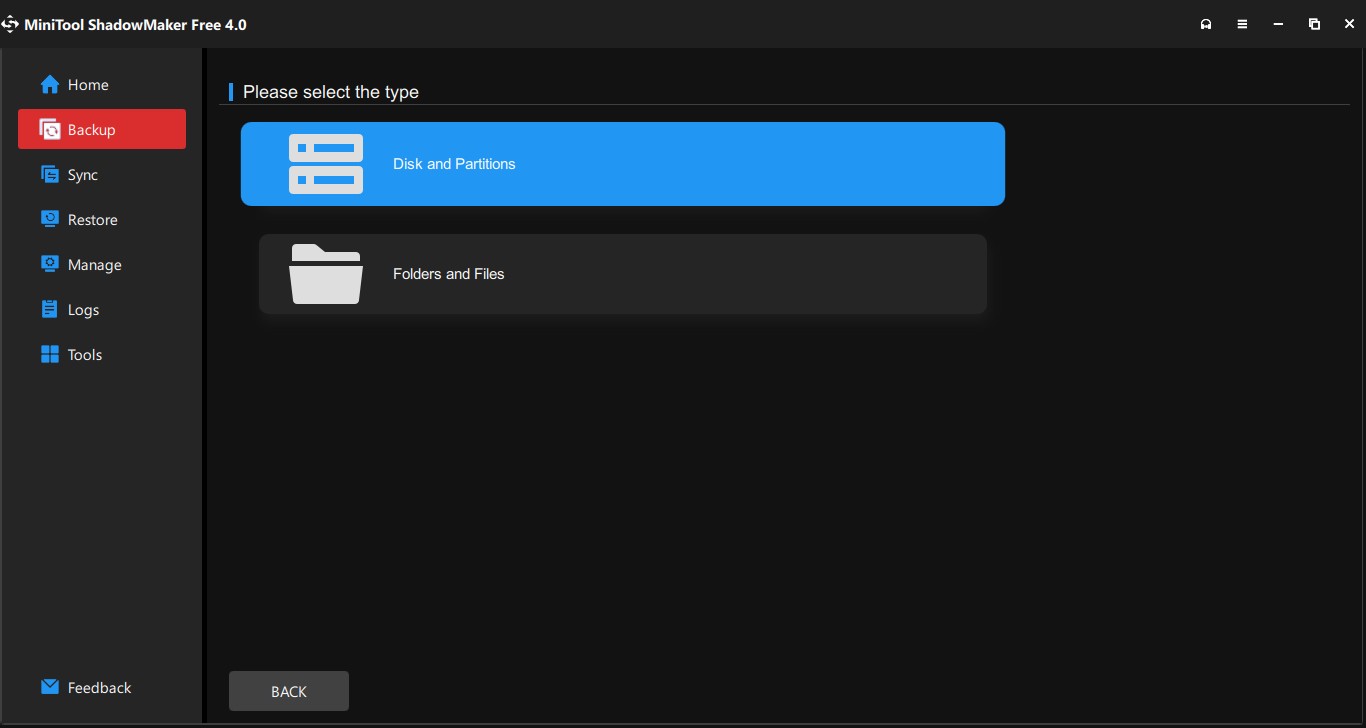Click the folder icon in type list
This screenshot has width=1366, height=728.
point(325,274)
